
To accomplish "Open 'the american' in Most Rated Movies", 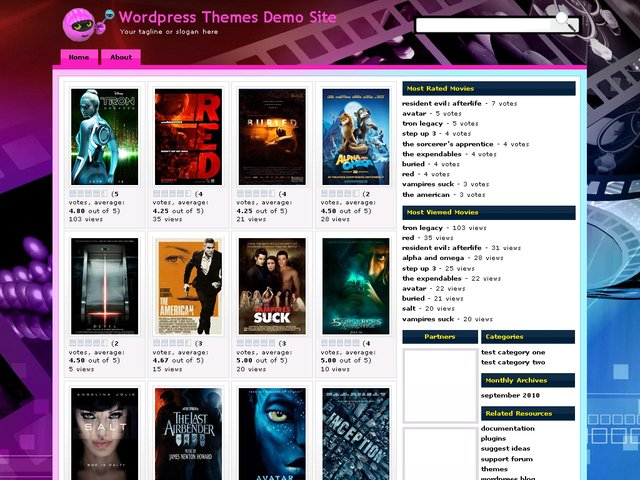I will [425, 195].
